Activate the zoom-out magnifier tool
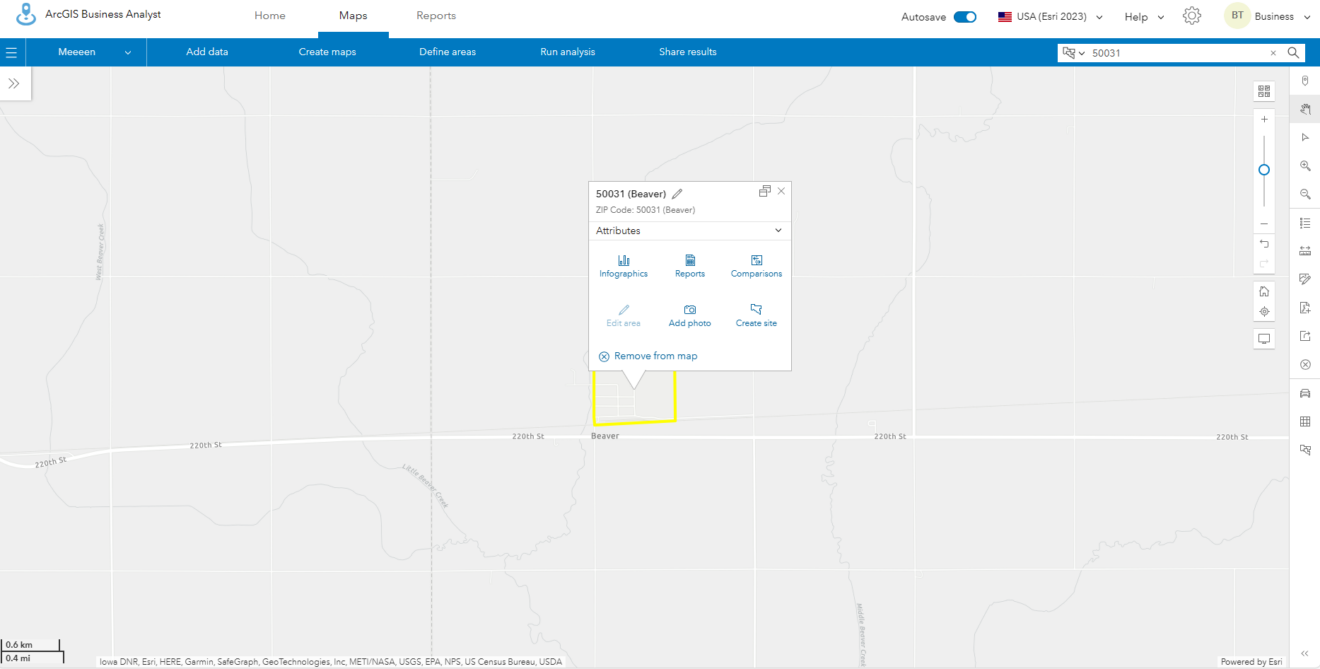Viewport: 1320px width, 669px height. tap(1305, 194)
